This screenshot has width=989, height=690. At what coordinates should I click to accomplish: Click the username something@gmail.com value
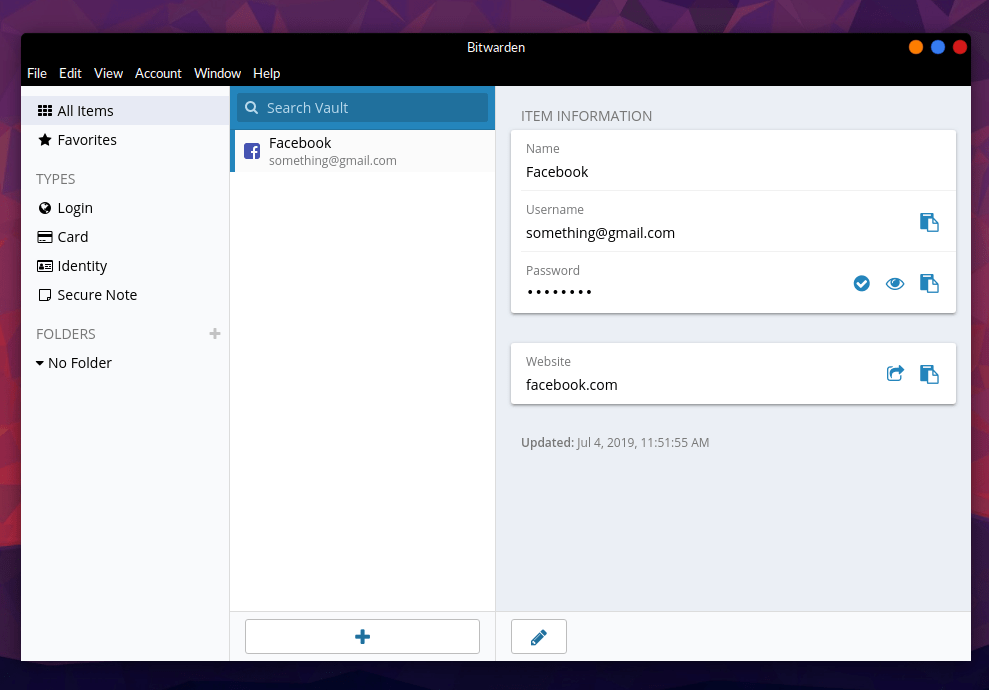600,233
